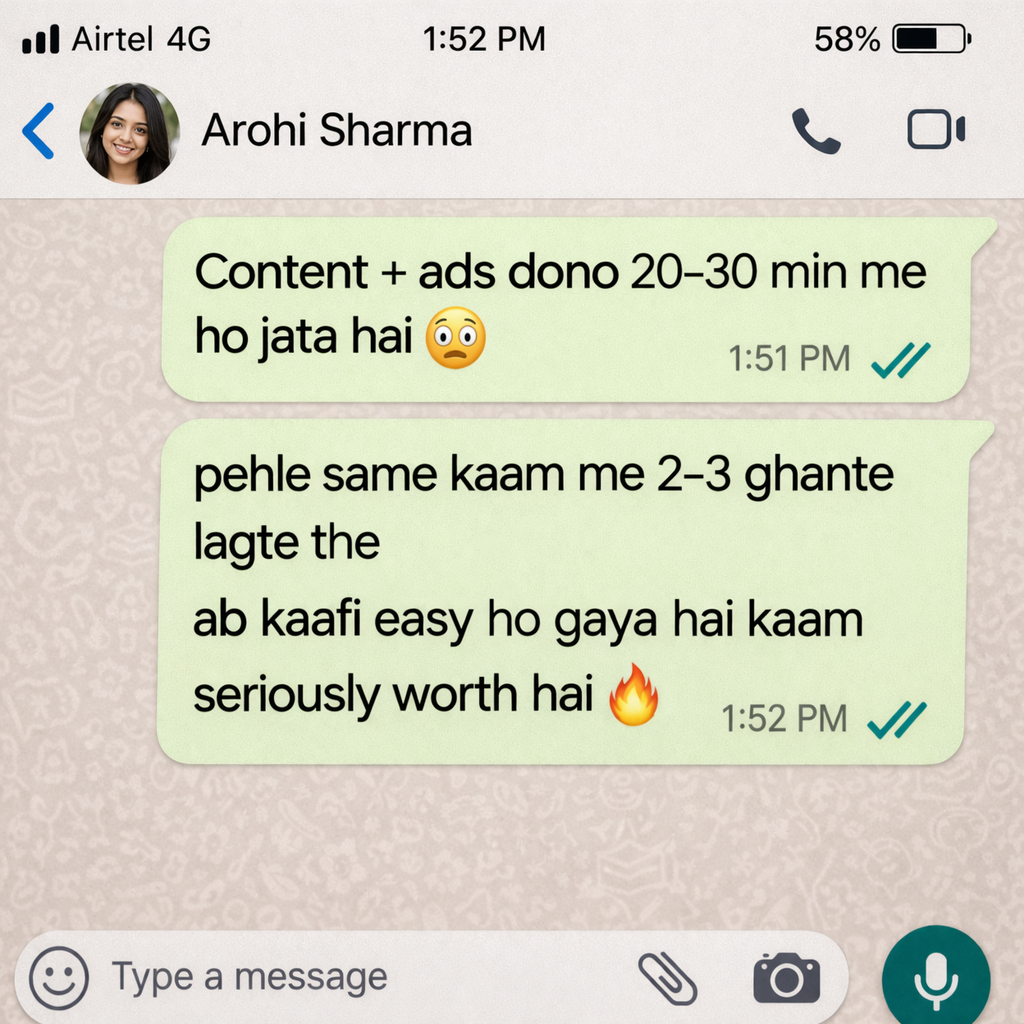Tap the fire emoji in message
This screenshot has height=1024, width=1024.
(x=633, y=694)
